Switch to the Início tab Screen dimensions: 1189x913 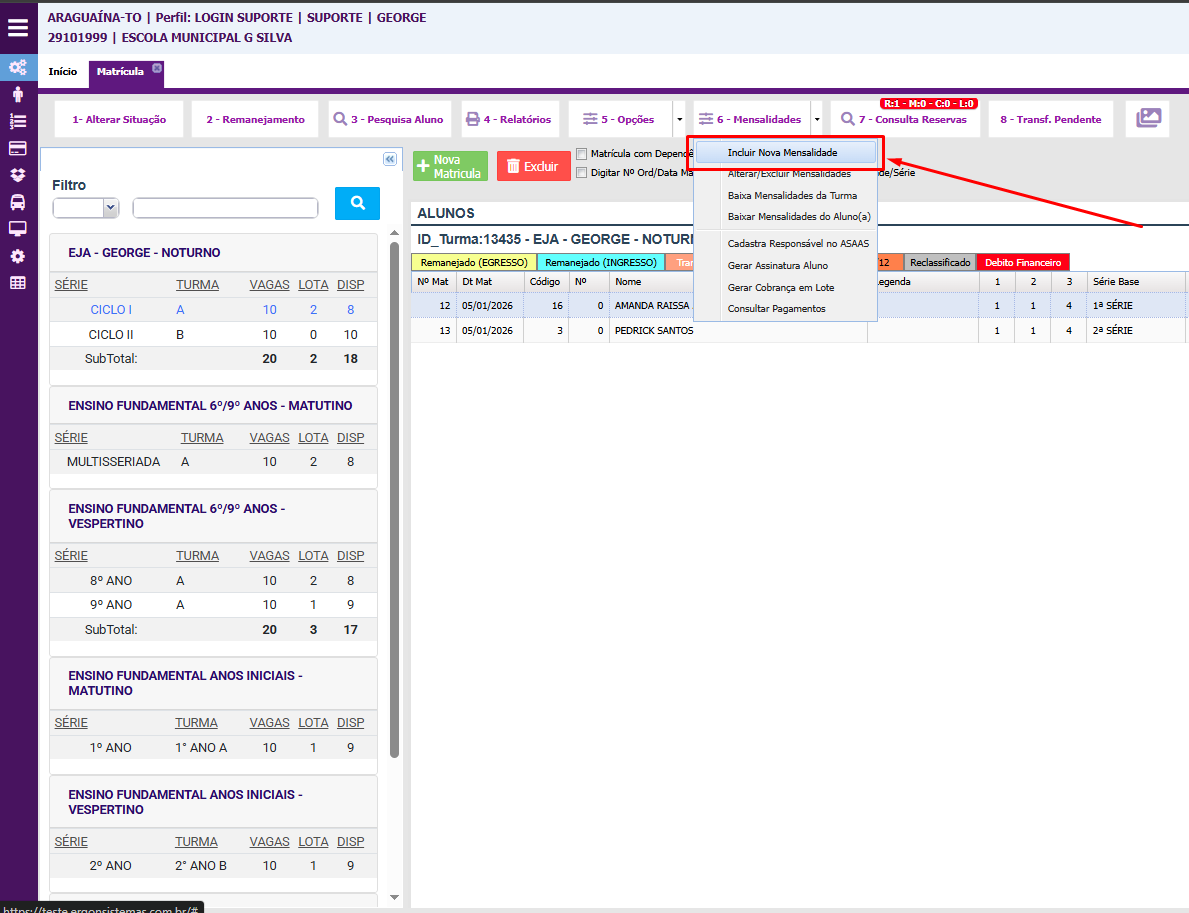tap(62, 72)
